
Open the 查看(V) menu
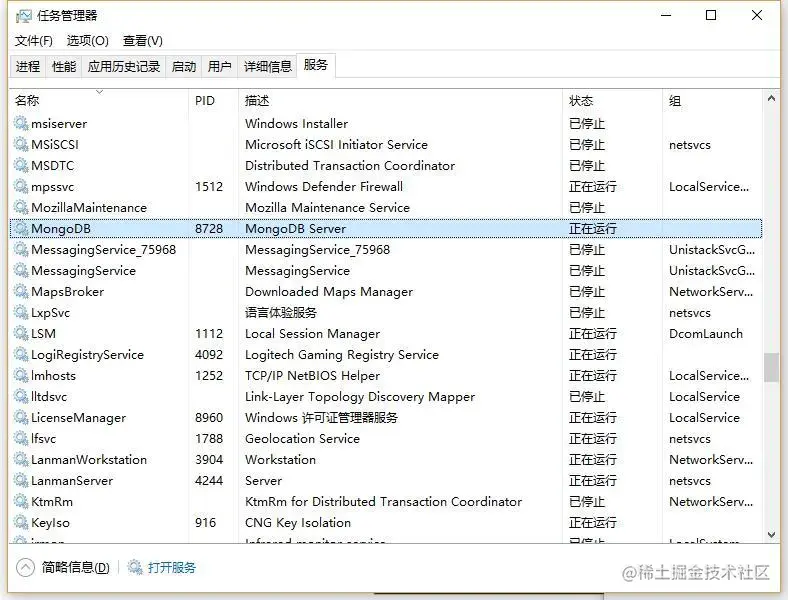(x=143, y=41)
